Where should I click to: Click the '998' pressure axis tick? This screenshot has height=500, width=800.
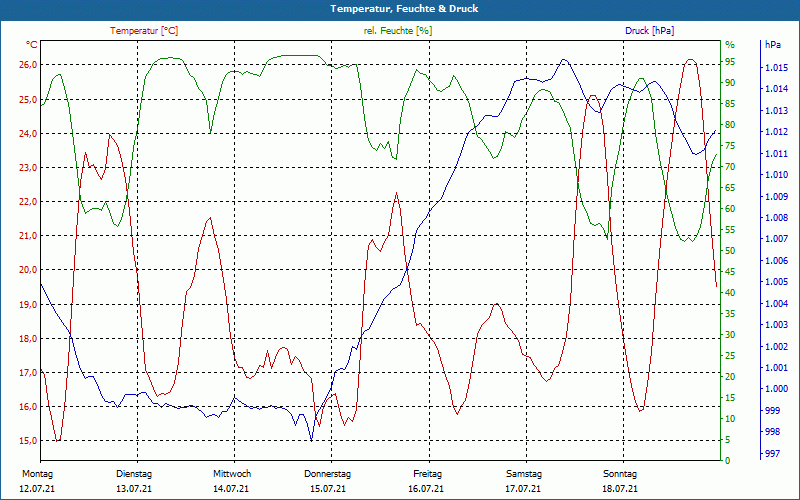771,432
